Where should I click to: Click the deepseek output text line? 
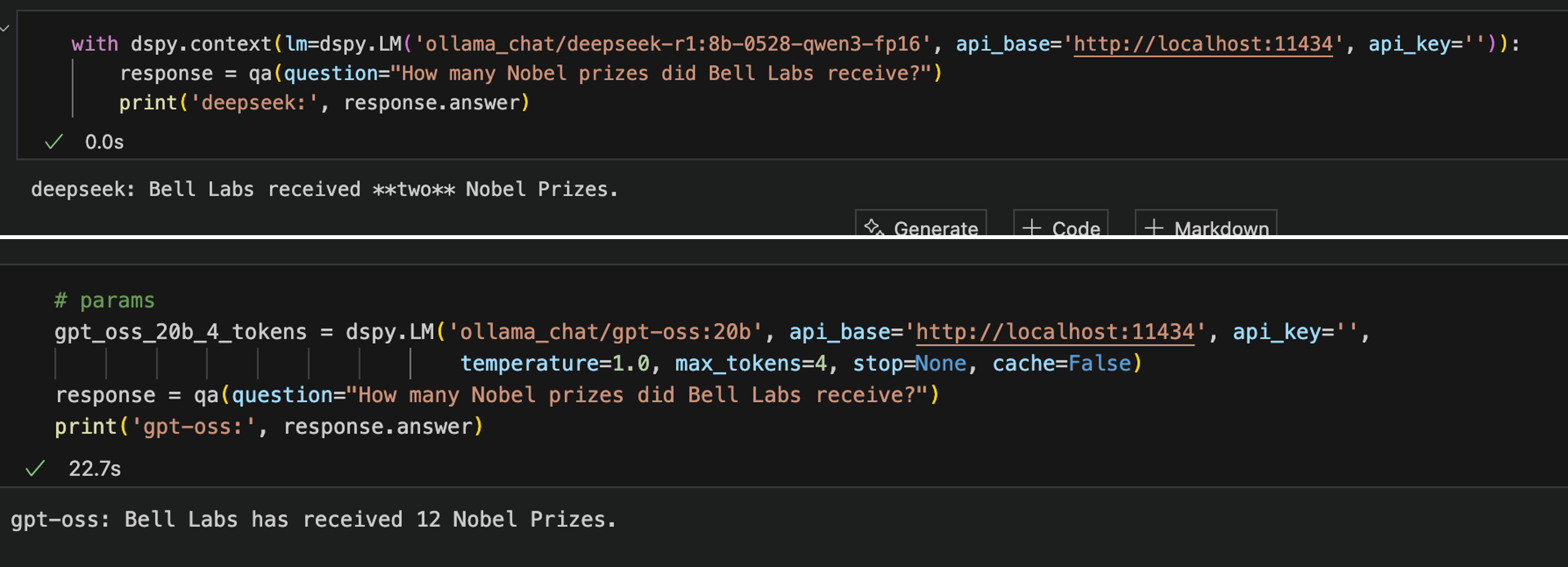(x=324, y=189)
